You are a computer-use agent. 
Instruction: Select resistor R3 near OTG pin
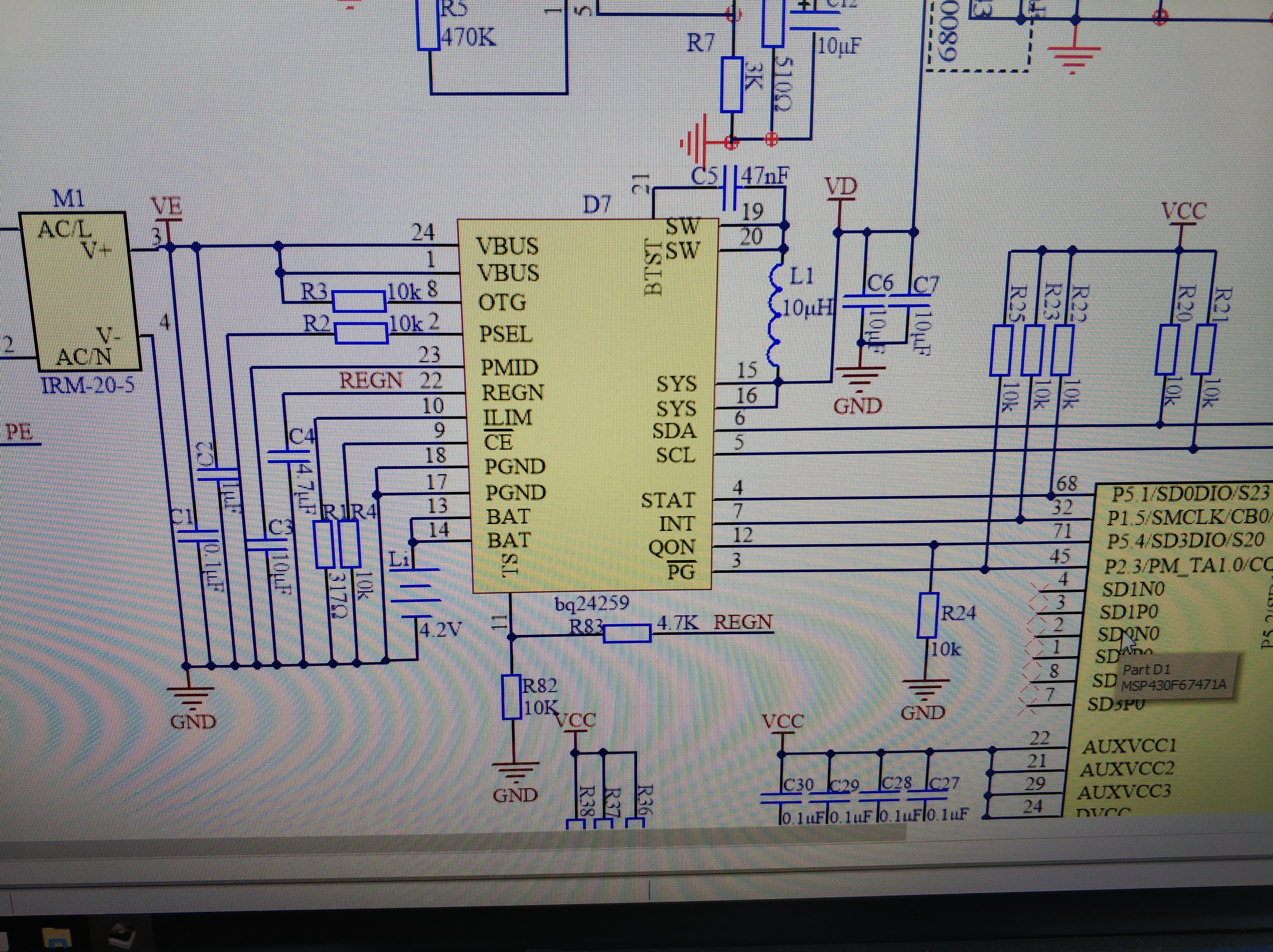tap(359, 301)
